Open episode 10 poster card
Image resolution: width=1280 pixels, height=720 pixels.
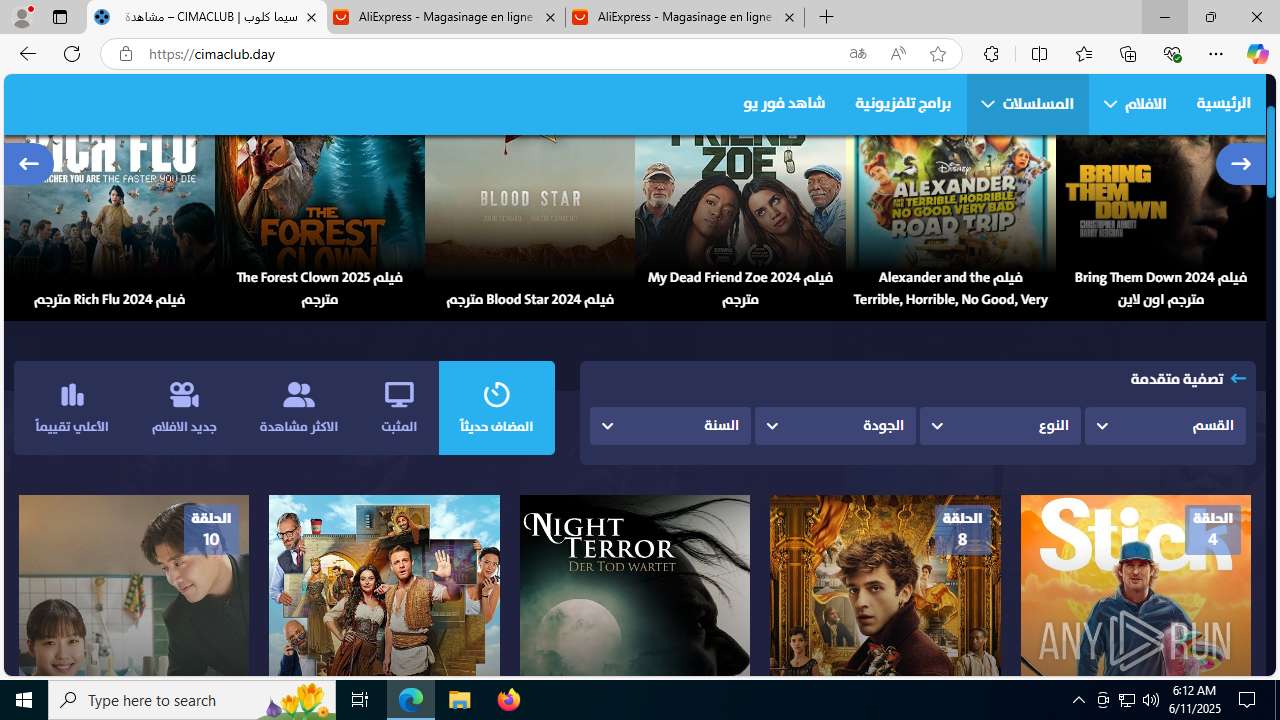point(134,586)
